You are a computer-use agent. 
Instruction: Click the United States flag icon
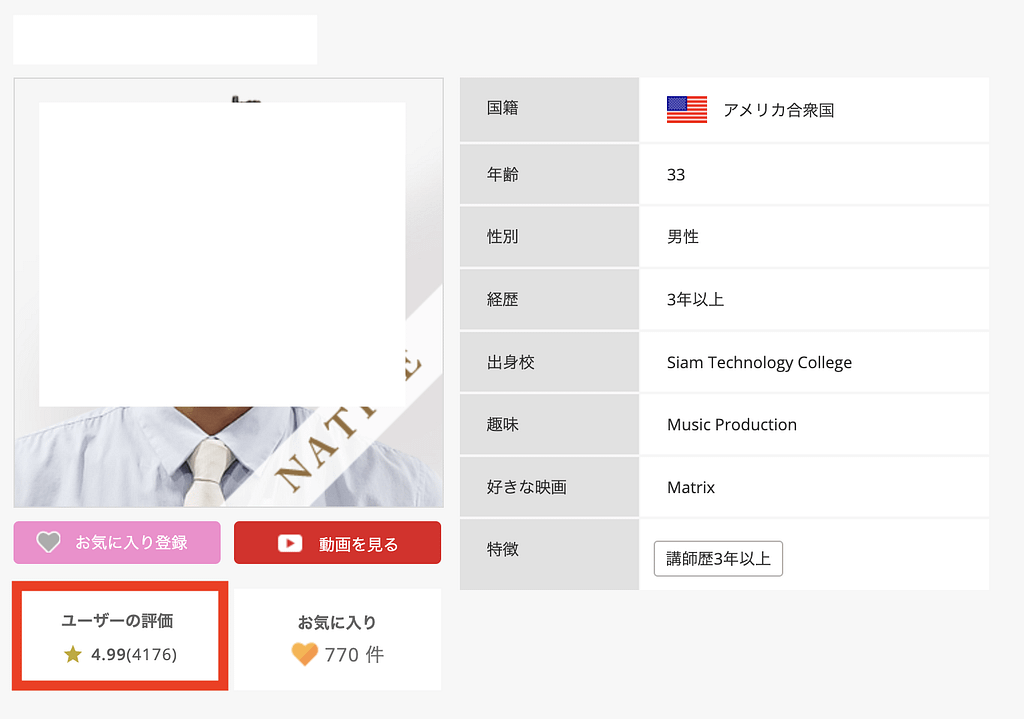[x=686, y=110]
